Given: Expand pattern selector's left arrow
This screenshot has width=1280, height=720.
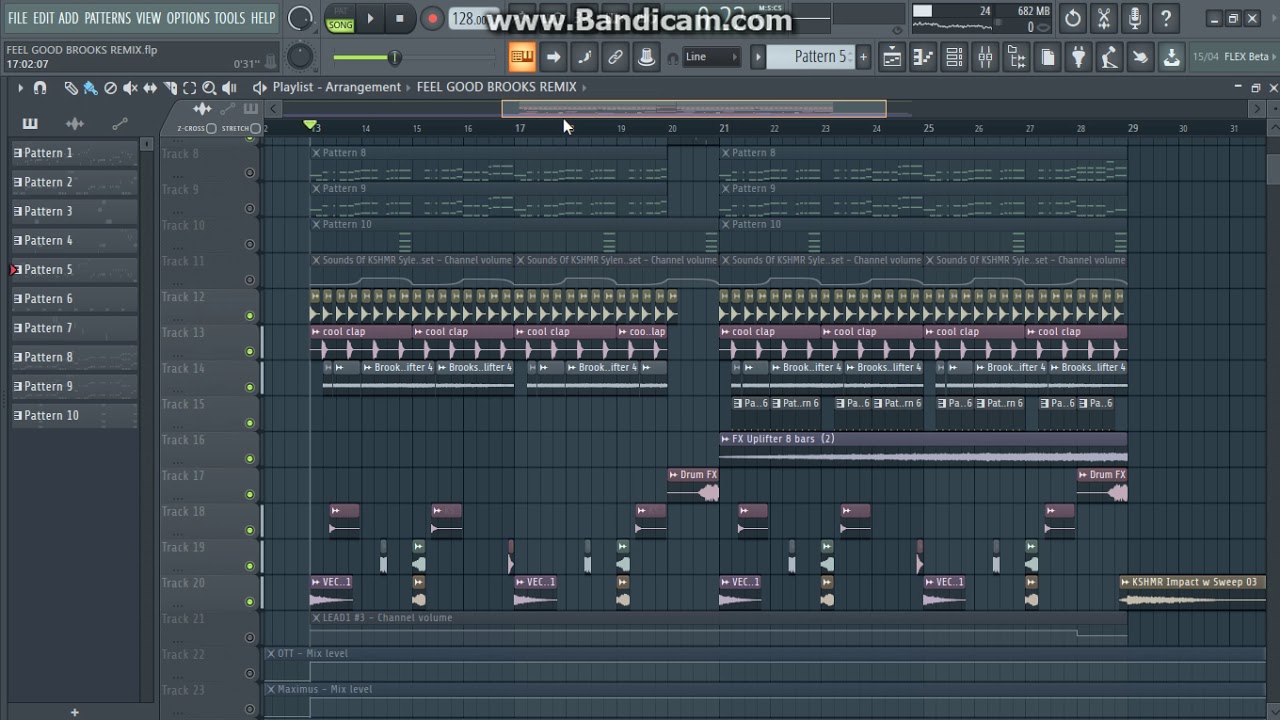Looking at the screenshot, I should tap(758, 57).
